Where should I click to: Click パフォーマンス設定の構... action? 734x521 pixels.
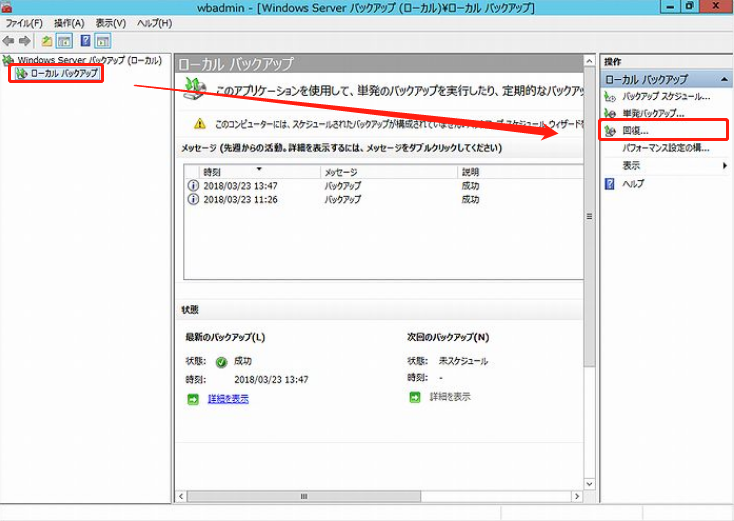coord(665,148)
